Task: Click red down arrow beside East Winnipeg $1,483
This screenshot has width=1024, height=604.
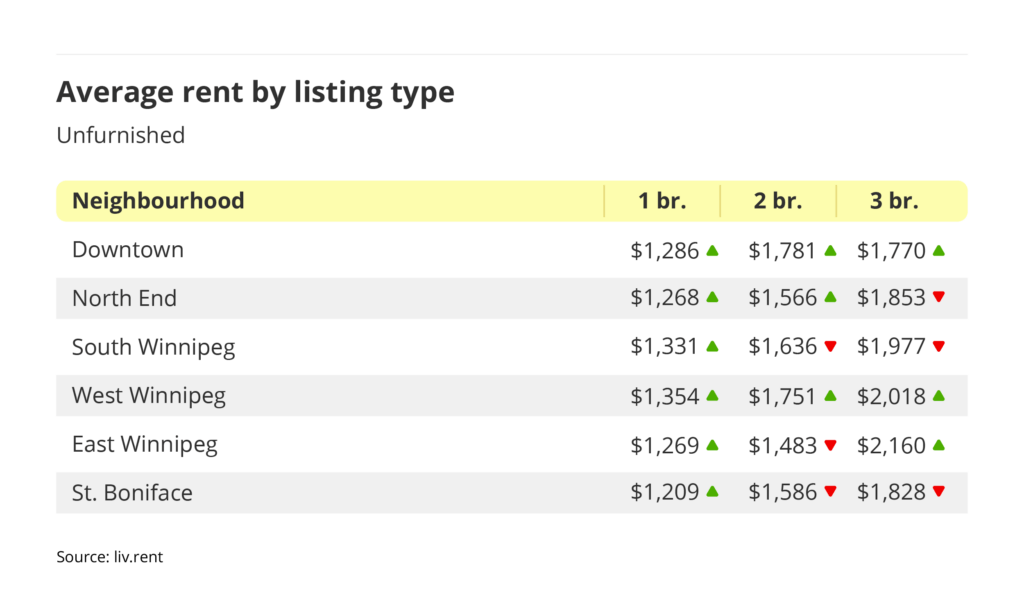Action: (829, 444)
